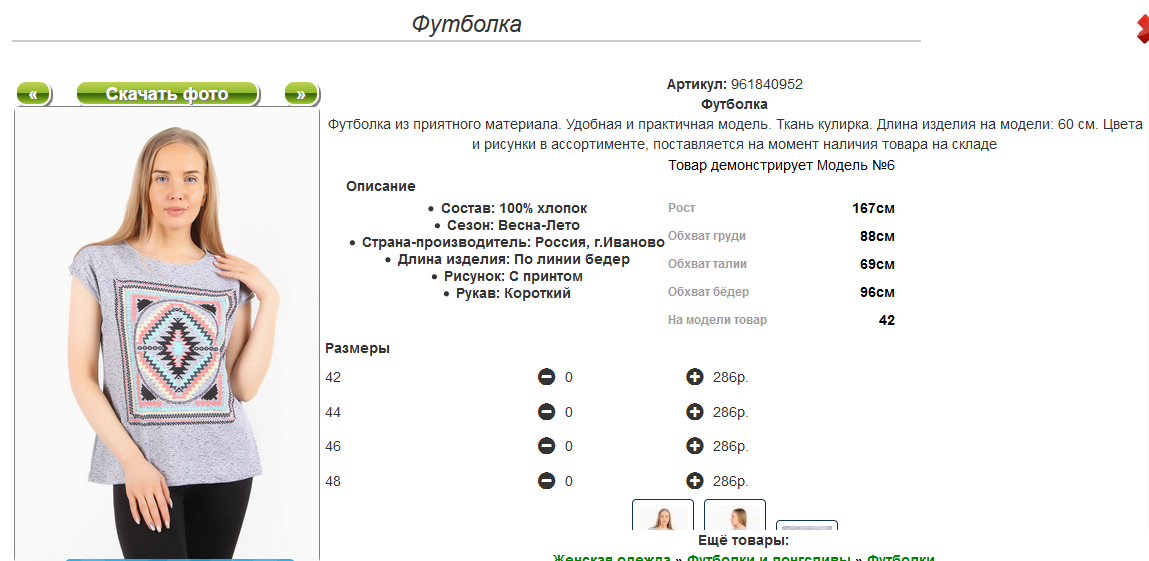
Task: Click the Обхват бёдер value 96см
Action: pos(877,292)
